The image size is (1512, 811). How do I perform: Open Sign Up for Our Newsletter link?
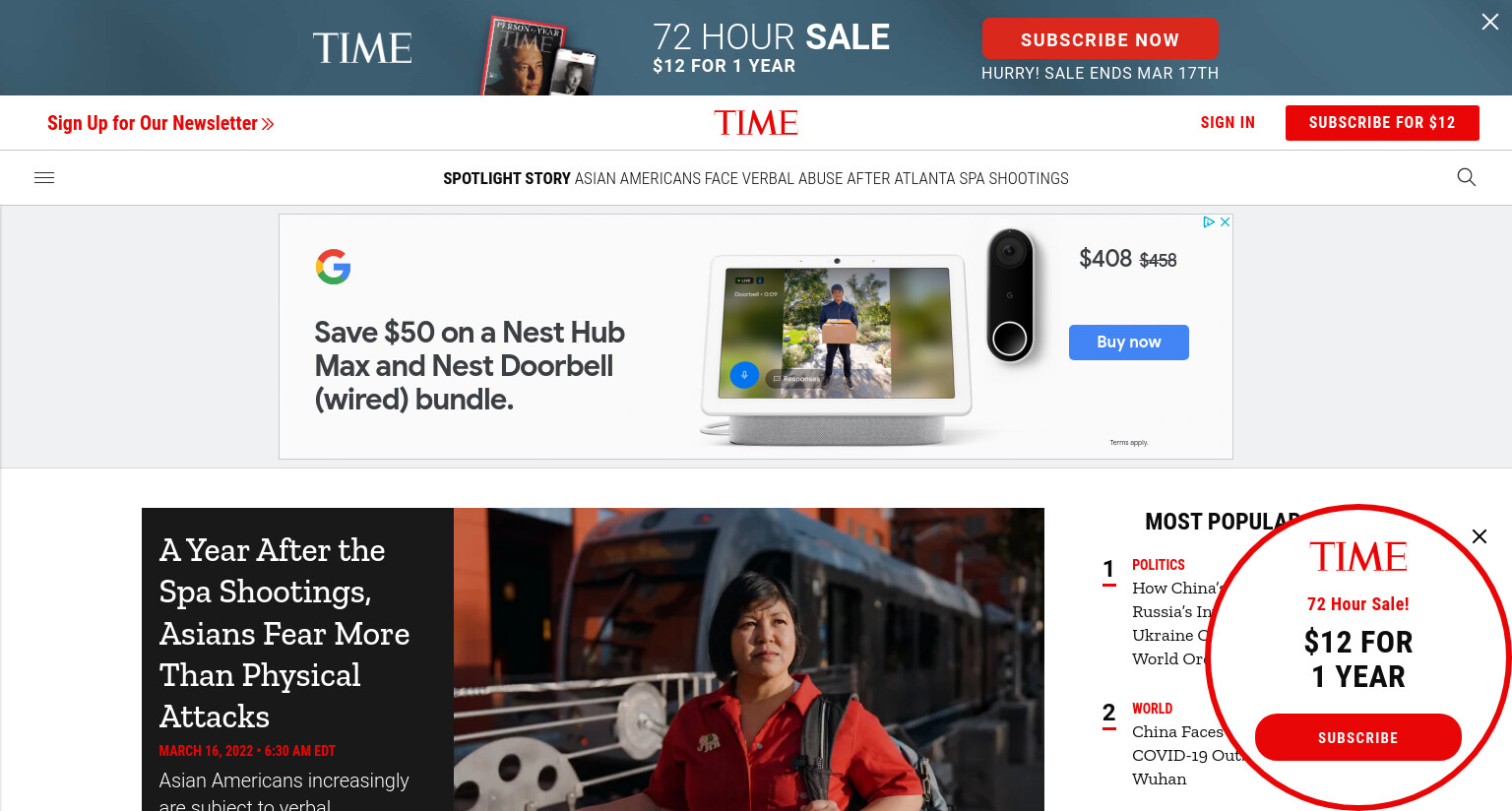coord(160,123)
